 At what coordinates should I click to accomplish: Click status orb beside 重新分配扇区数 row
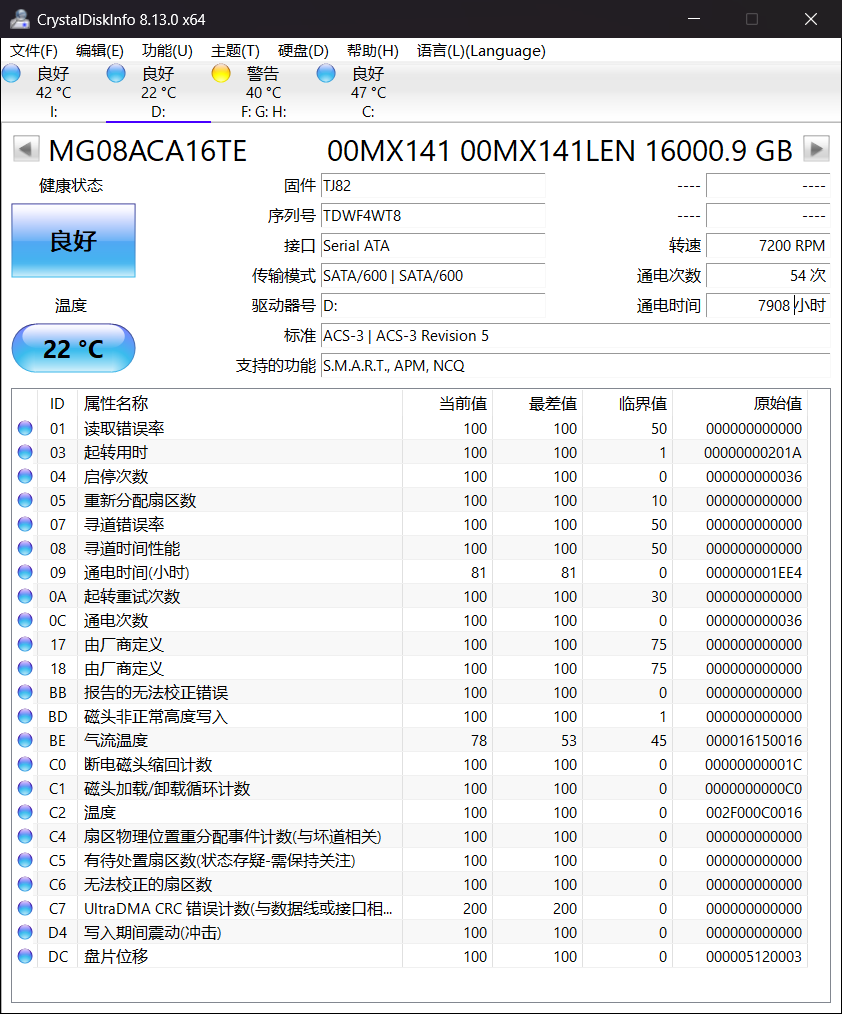point(25,501)
